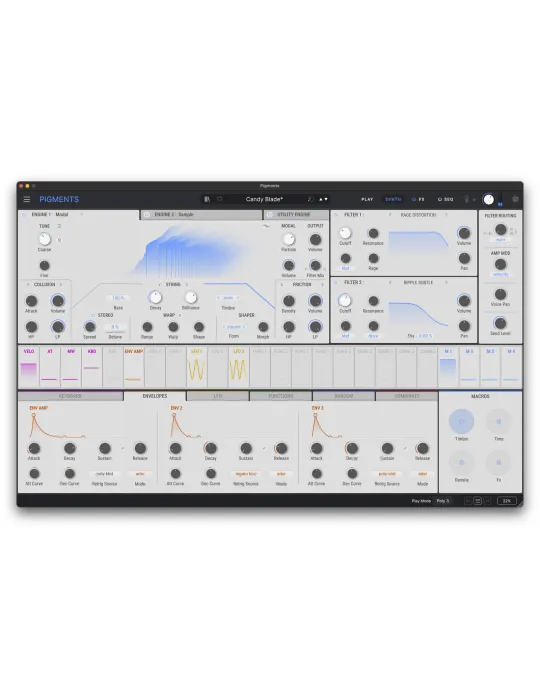Click the undo arrow in bottom bar
The width and height of the screenshot is (540, 700).
(468, 501)
